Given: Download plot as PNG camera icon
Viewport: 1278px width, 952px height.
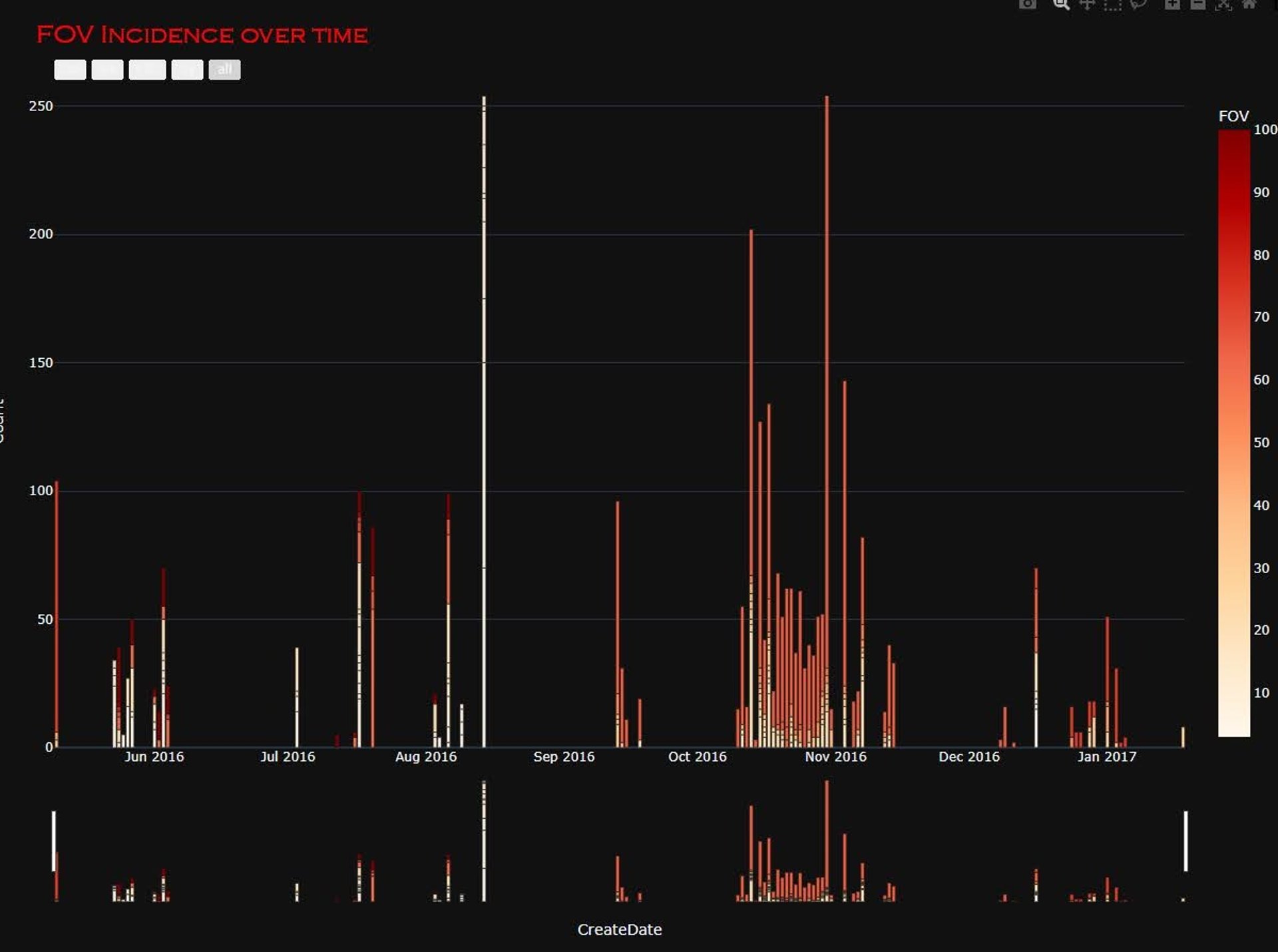Looking at the screenshot, I should [x=1028, y=4].
